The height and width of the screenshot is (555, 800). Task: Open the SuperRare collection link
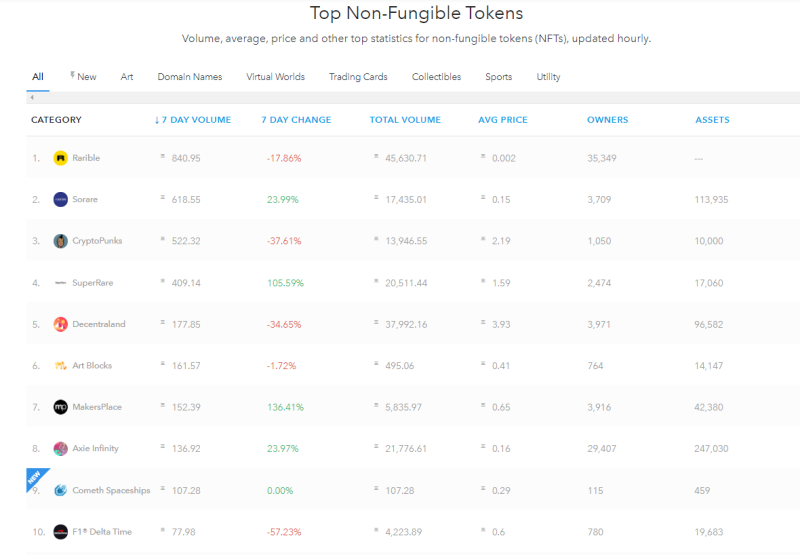click(x=92, y=283)
